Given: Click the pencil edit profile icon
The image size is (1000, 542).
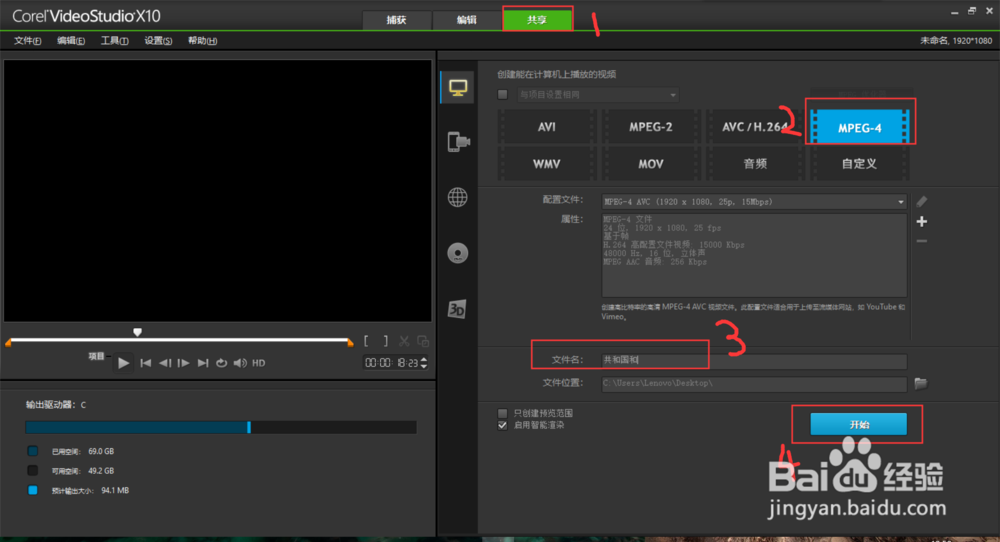Looking at the screenshot, I should tap(922, 201).
